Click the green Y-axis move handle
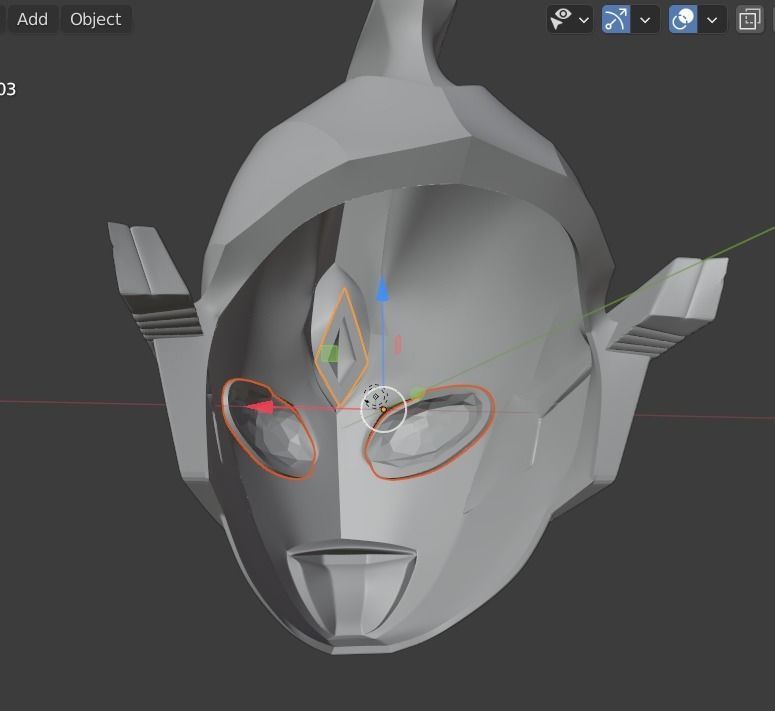The width and height of the screenshot is (775, 711). pyautogui.click(x=418, y=394)
